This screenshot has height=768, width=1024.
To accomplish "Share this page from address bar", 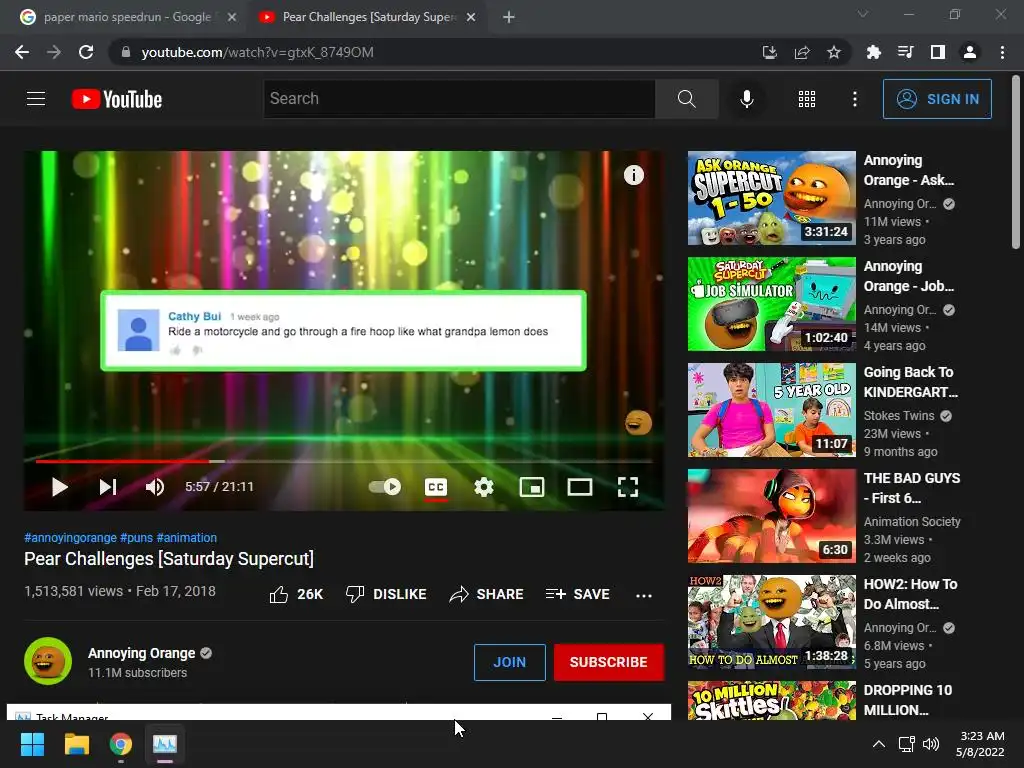I will pyautogui.click(x=802, y=52).
